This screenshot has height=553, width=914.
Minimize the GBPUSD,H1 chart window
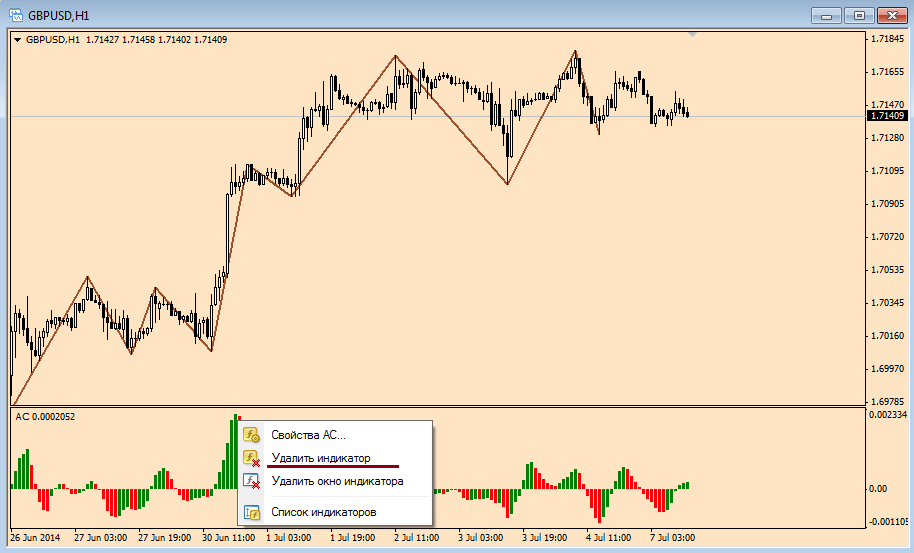point(826,16)
